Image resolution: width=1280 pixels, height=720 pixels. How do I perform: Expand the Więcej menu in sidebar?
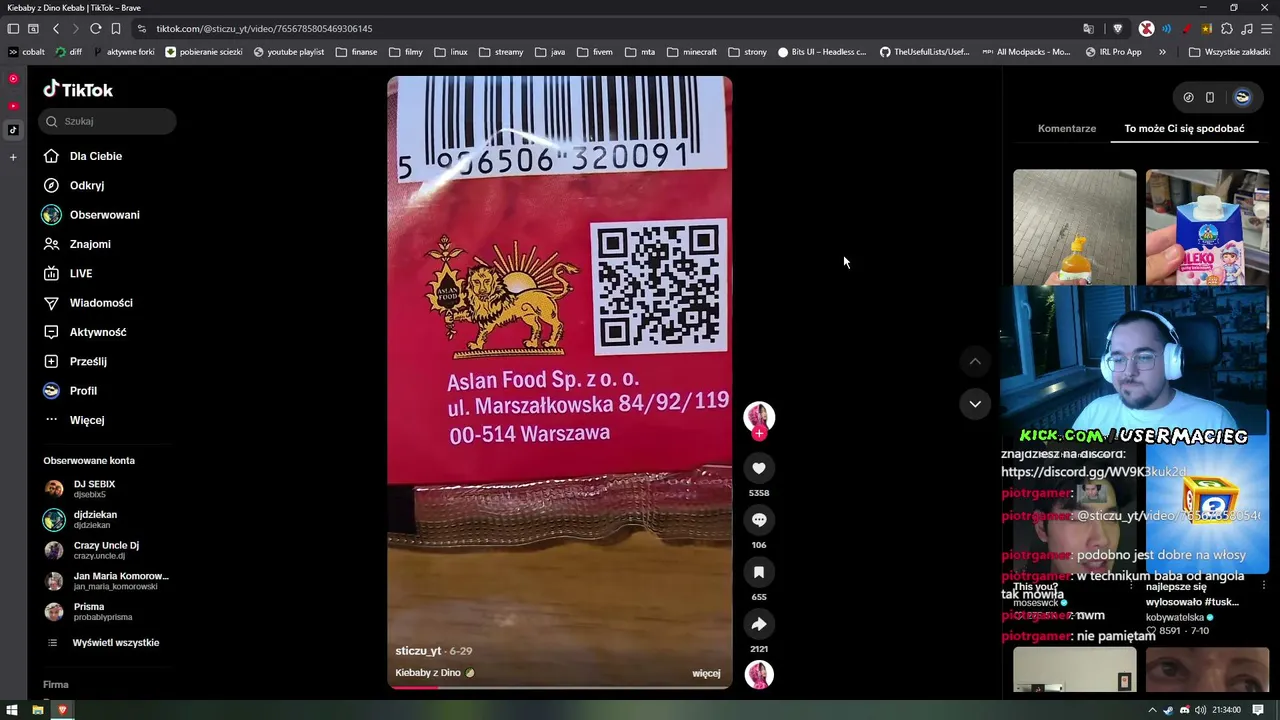[x=87, y=420]
